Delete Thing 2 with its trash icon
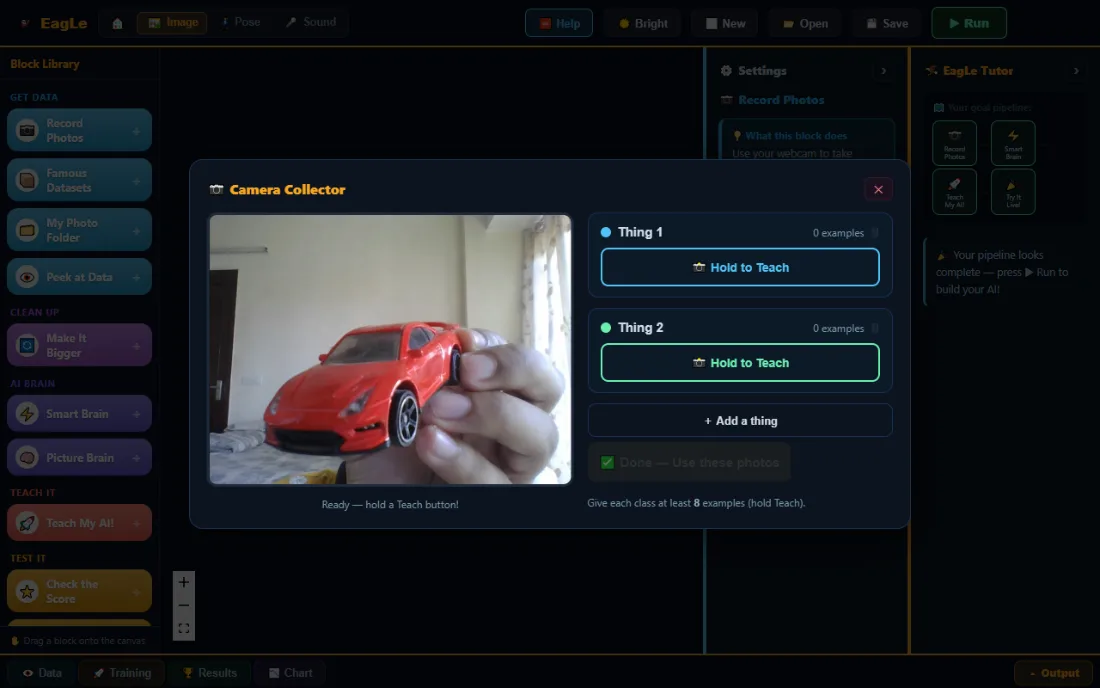 [875, 328]
